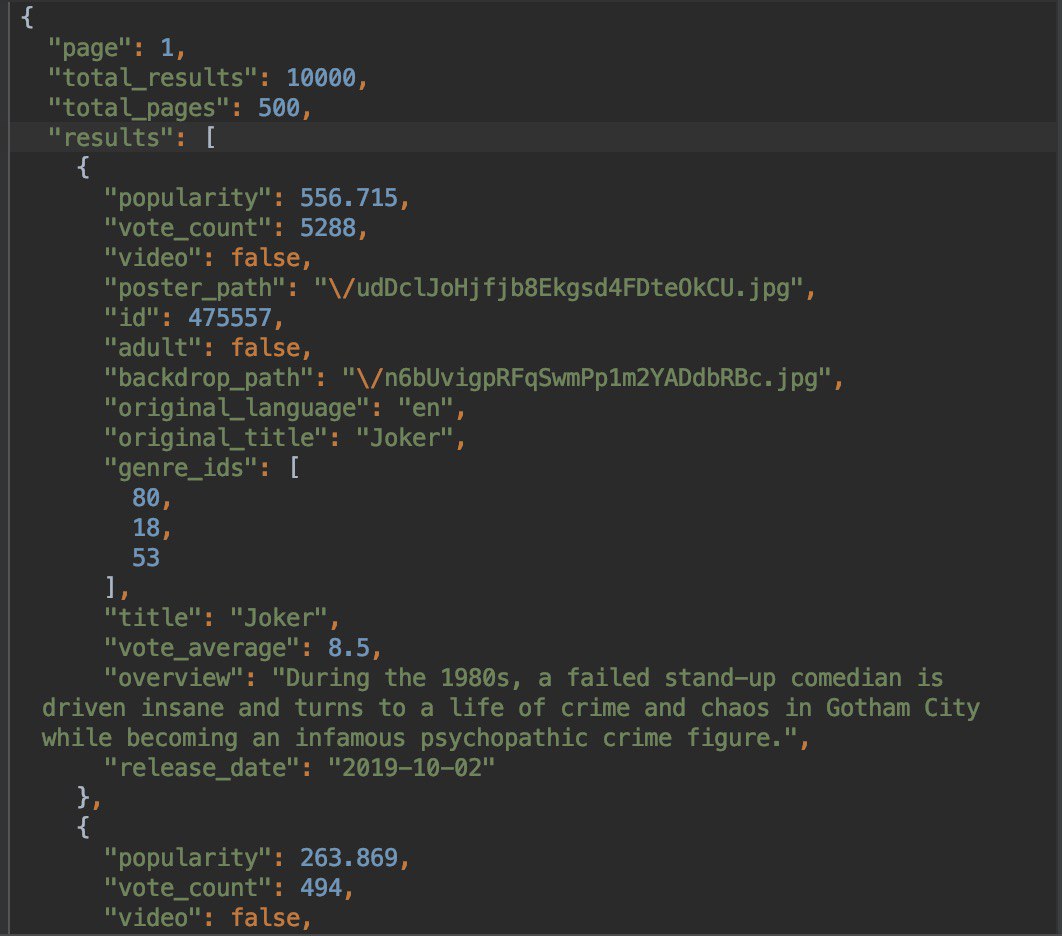The width and height of the screenshot is (1062, 936).
Task: Select the second result's popularity 263.869
Action: pos(349,858)
